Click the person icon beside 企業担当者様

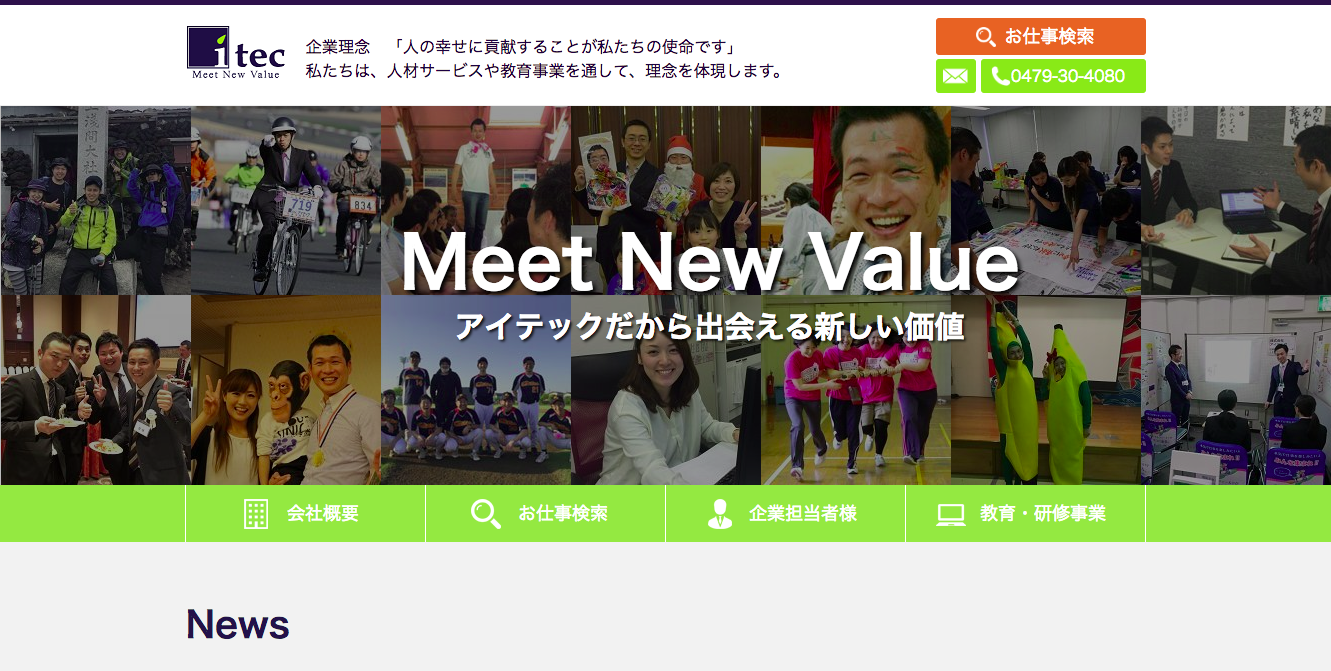[x=719, y=514]
